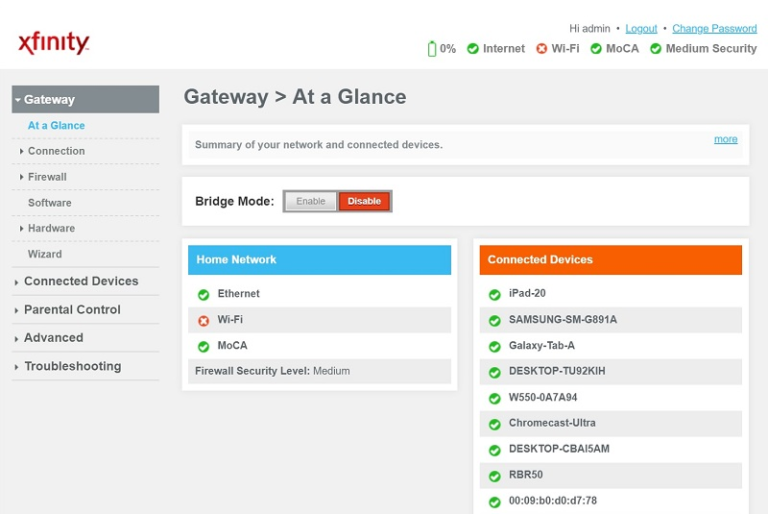Click the status icon next to Galaxy-Tab-A
This screenshot has height=514, width=768.
click(495, 346)
